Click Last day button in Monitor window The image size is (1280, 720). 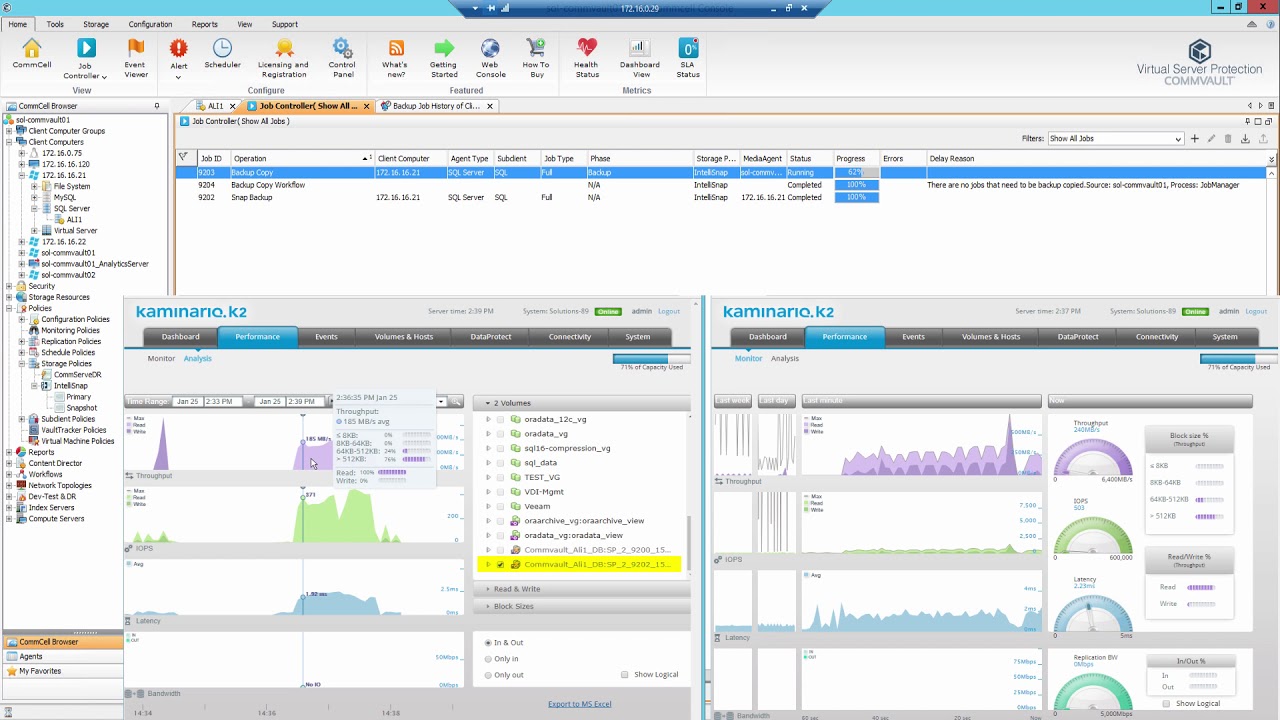pyautogui.click(x=774, y=401)
